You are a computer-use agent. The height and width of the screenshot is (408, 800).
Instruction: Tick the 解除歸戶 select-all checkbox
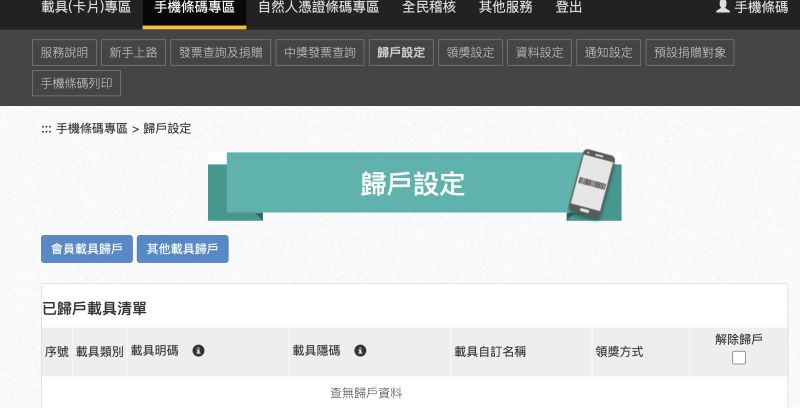[x=738, y=358]
